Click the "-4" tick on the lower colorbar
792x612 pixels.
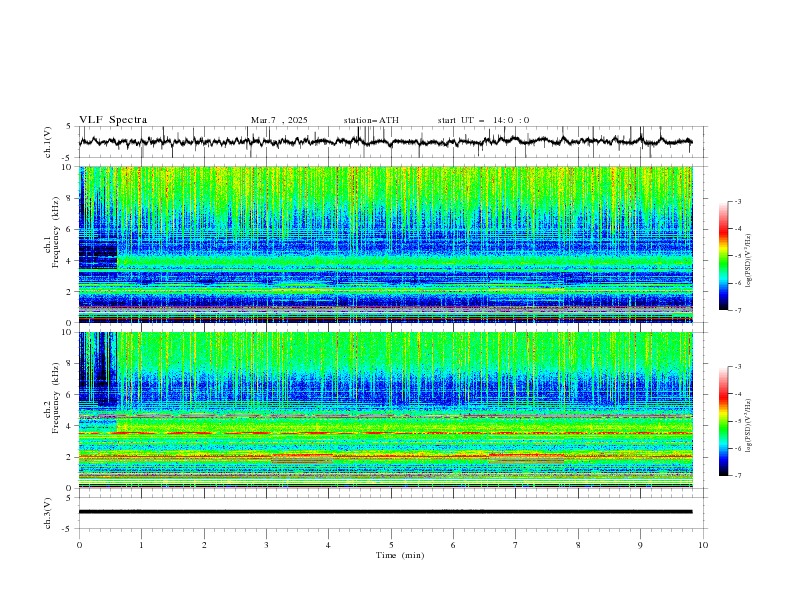pos(737,394)
